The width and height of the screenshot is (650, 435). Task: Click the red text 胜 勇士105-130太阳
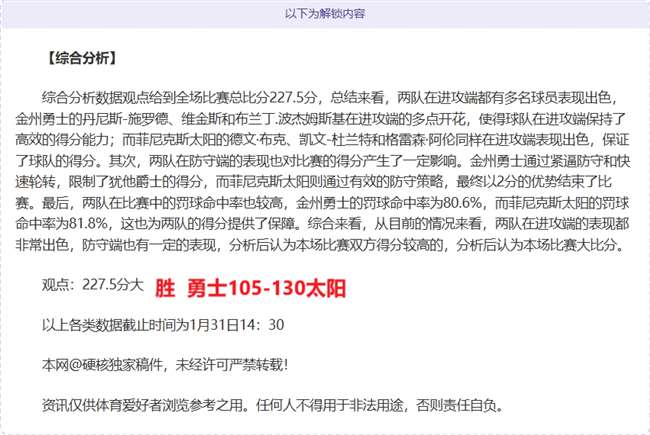click(250, 288)
